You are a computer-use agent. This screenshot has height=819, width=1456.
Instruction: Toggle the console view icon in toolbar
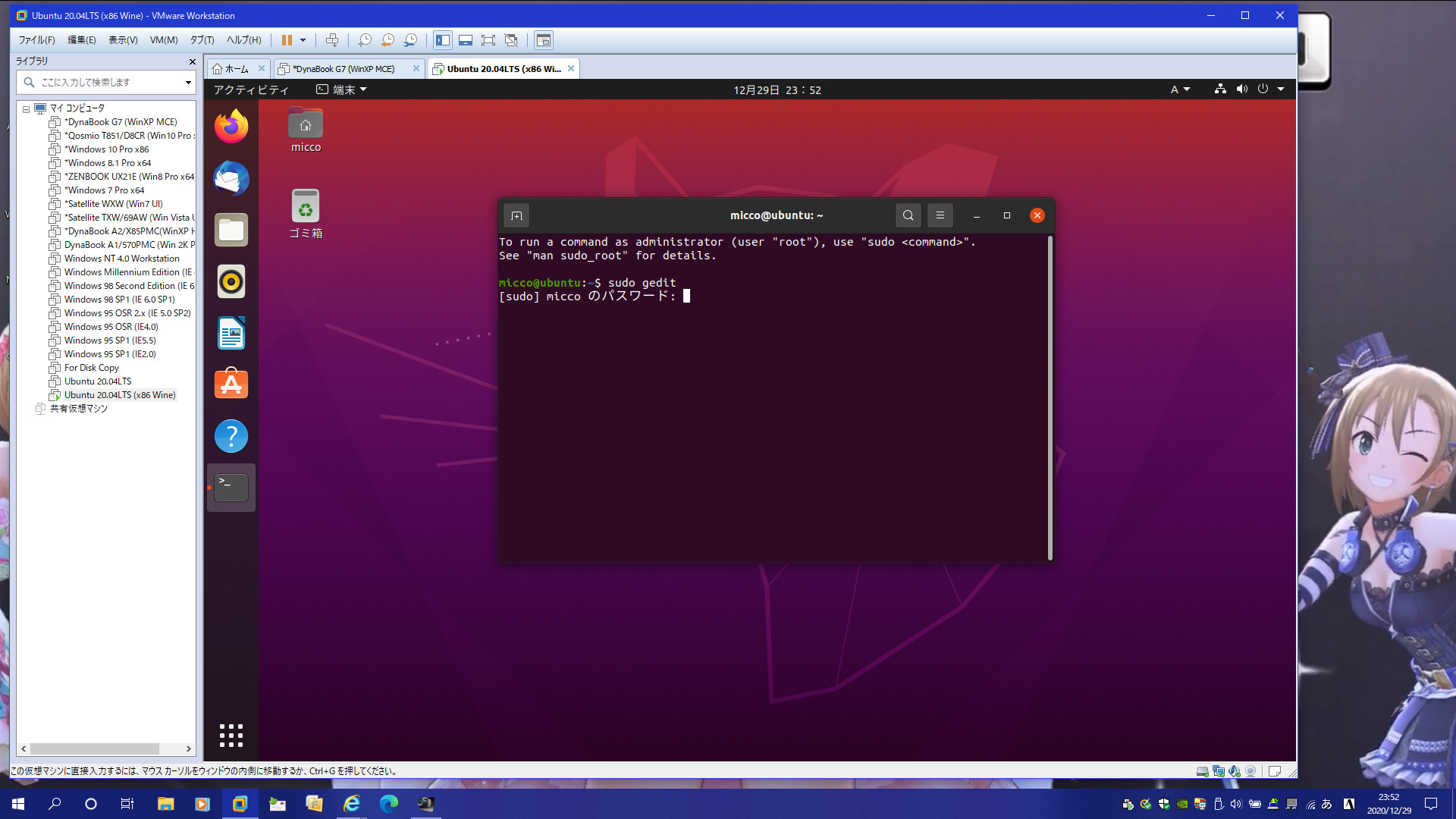(544, 40)
